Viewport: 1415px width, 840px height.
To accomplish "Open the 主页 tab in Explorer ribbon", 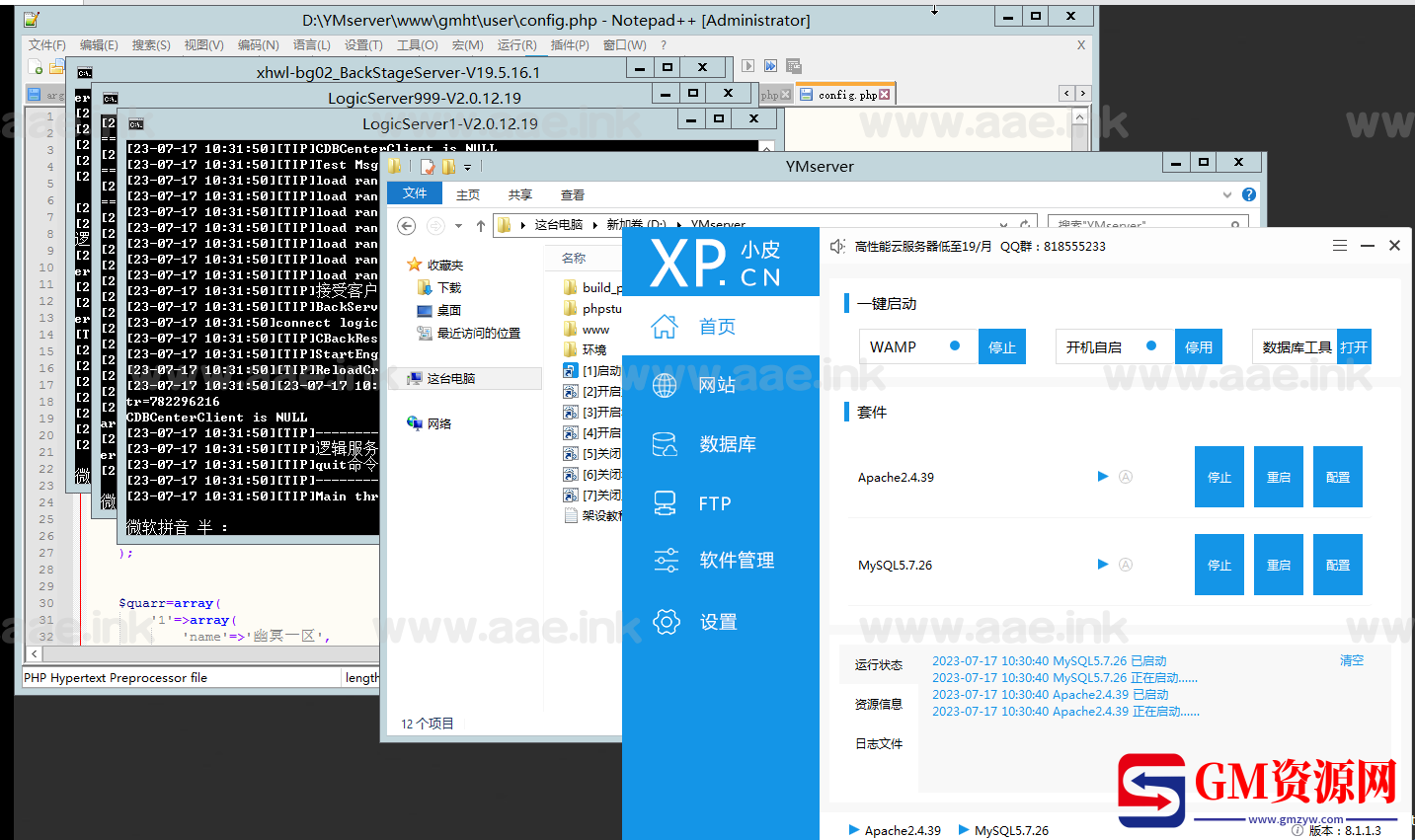I will [468, 194].
